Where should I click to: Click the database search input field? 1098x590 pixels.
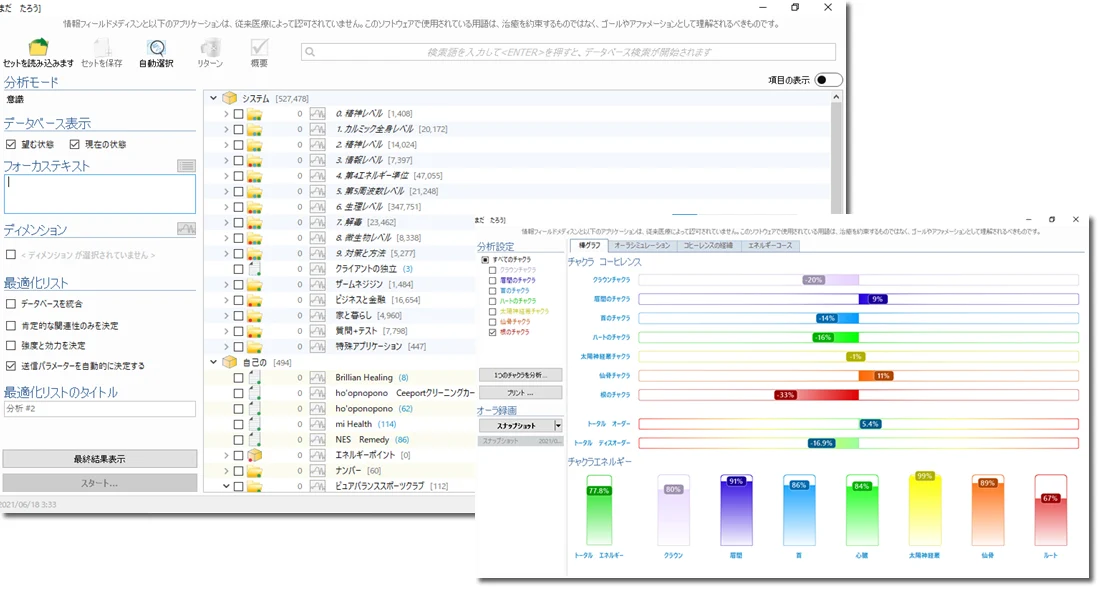(x=568, y=52)
